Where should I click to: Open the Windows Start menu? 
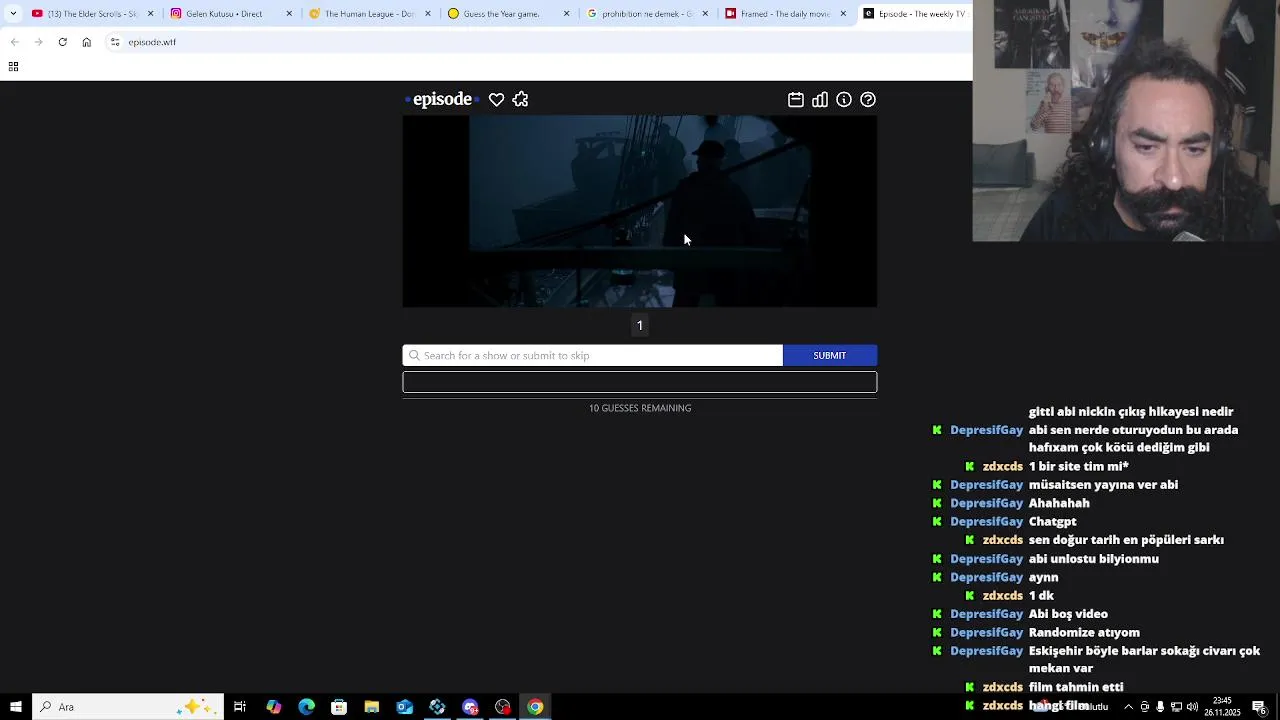click(x=15, y=707)
